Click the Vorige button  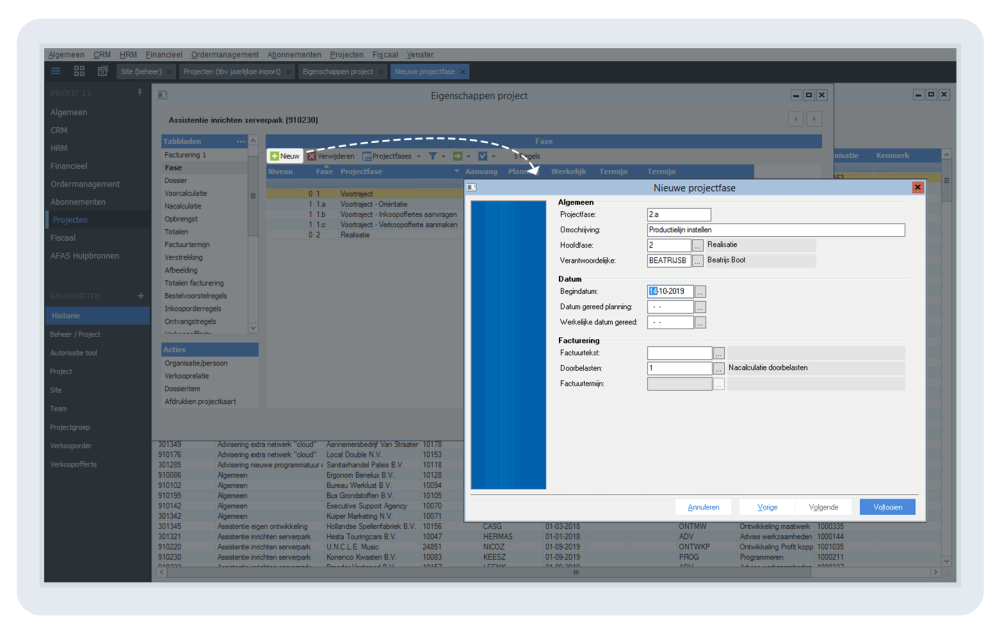click(767, 507)
